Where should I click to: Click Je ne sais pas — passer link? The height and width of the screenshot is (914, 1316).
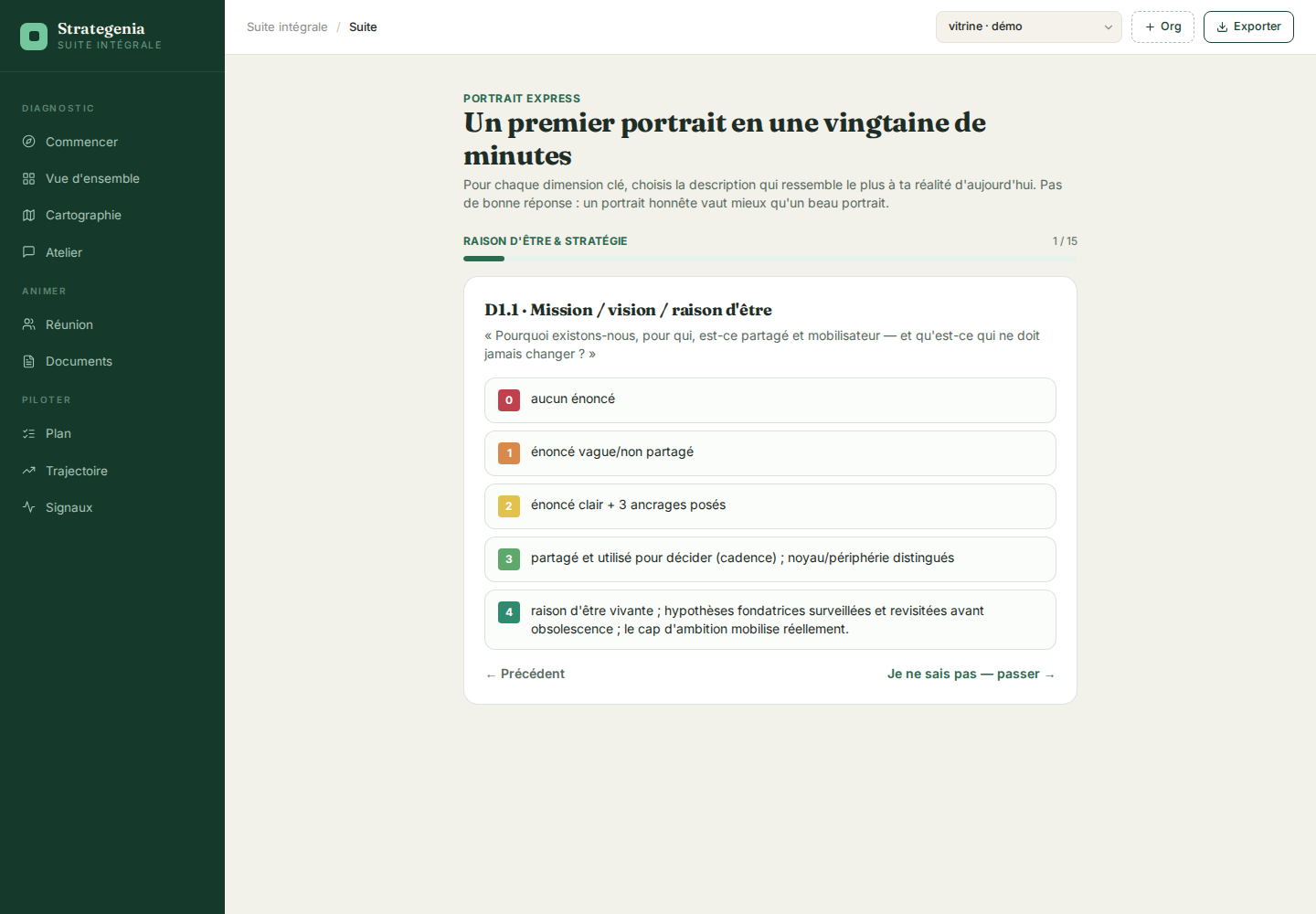click(x=971, y=674)
